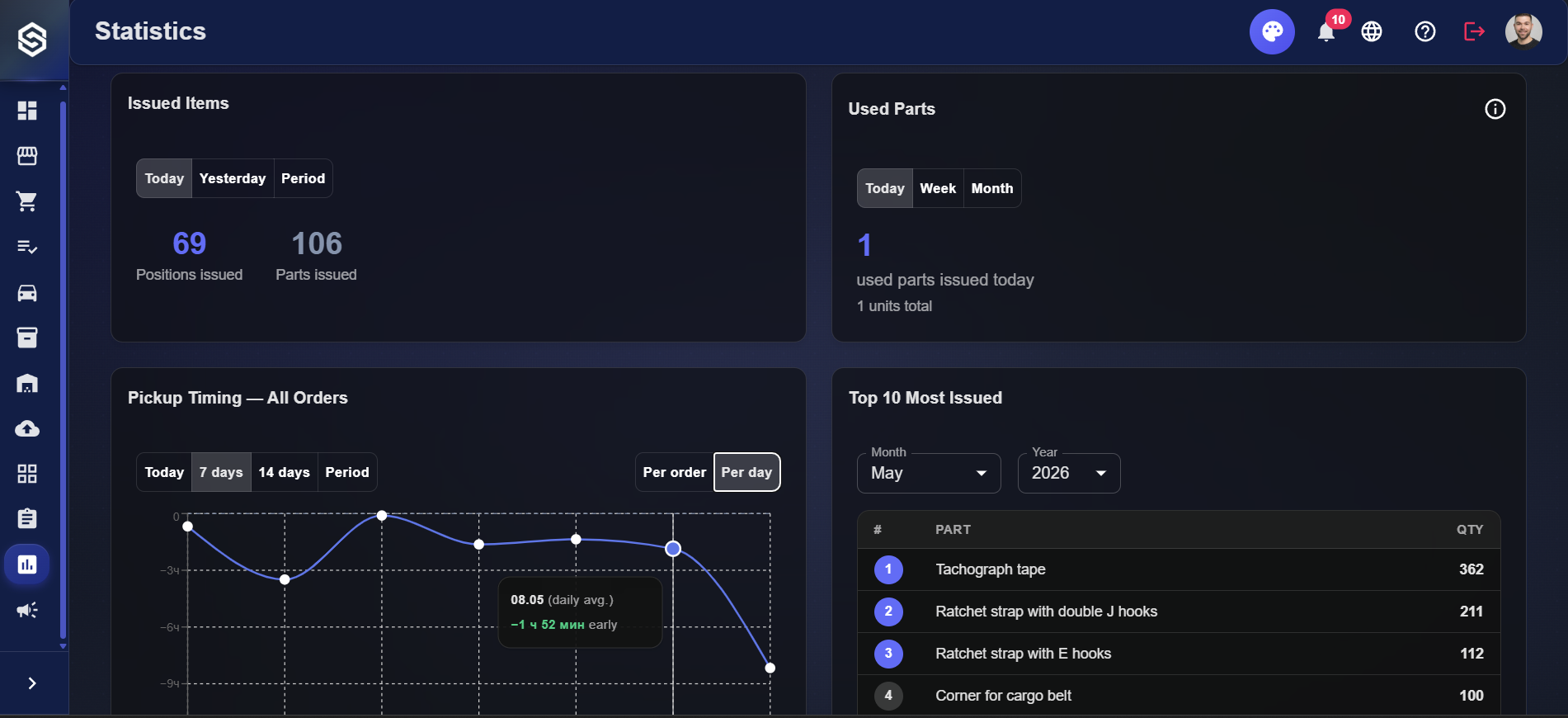This screenshot has width=1568, height=718.
Task: Open the cloud upload icon in sidebar
Action: point(27,428)
